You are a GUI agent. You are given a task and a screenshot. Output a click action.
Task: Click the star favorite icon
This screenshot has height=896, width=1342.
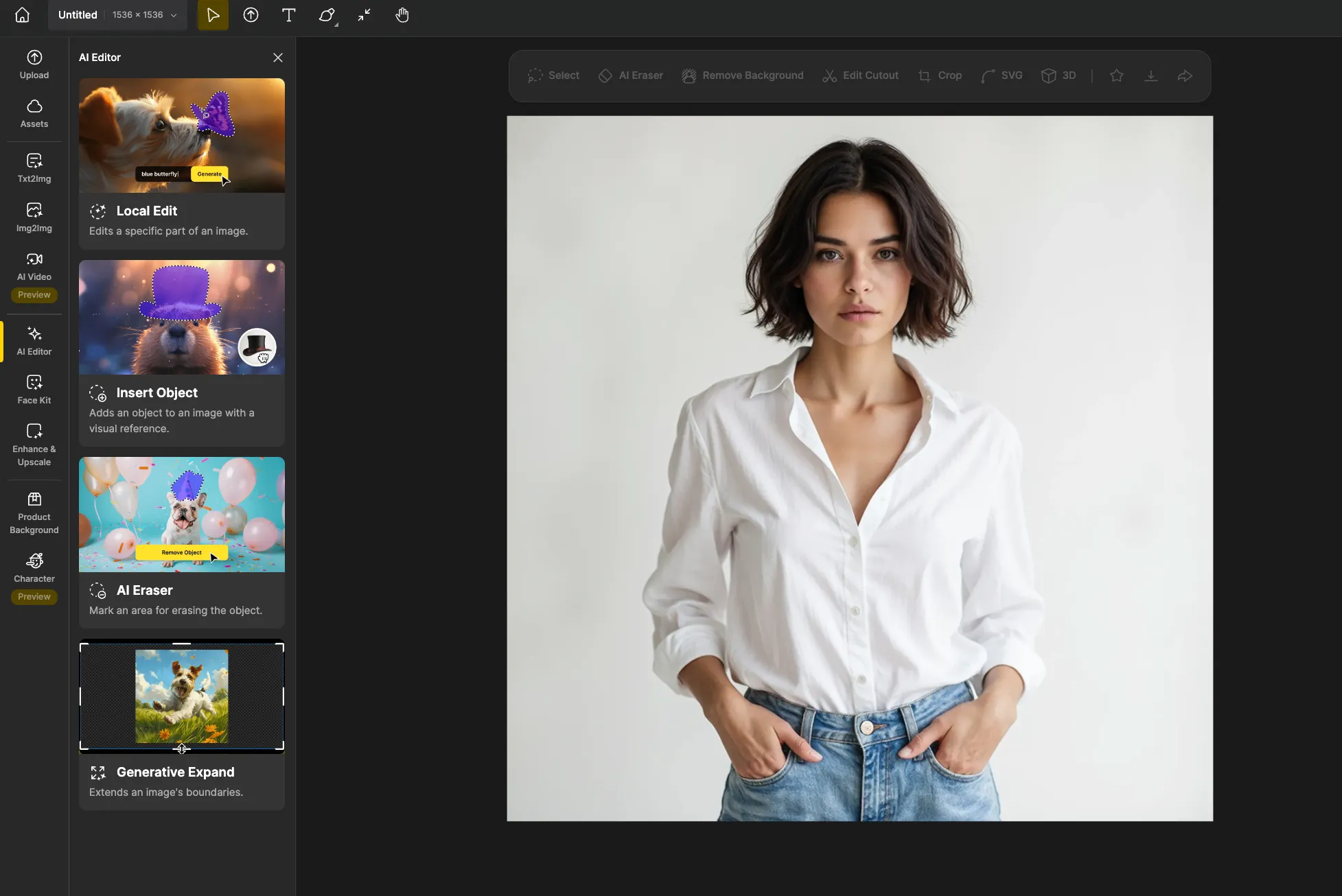(1117, 75)
